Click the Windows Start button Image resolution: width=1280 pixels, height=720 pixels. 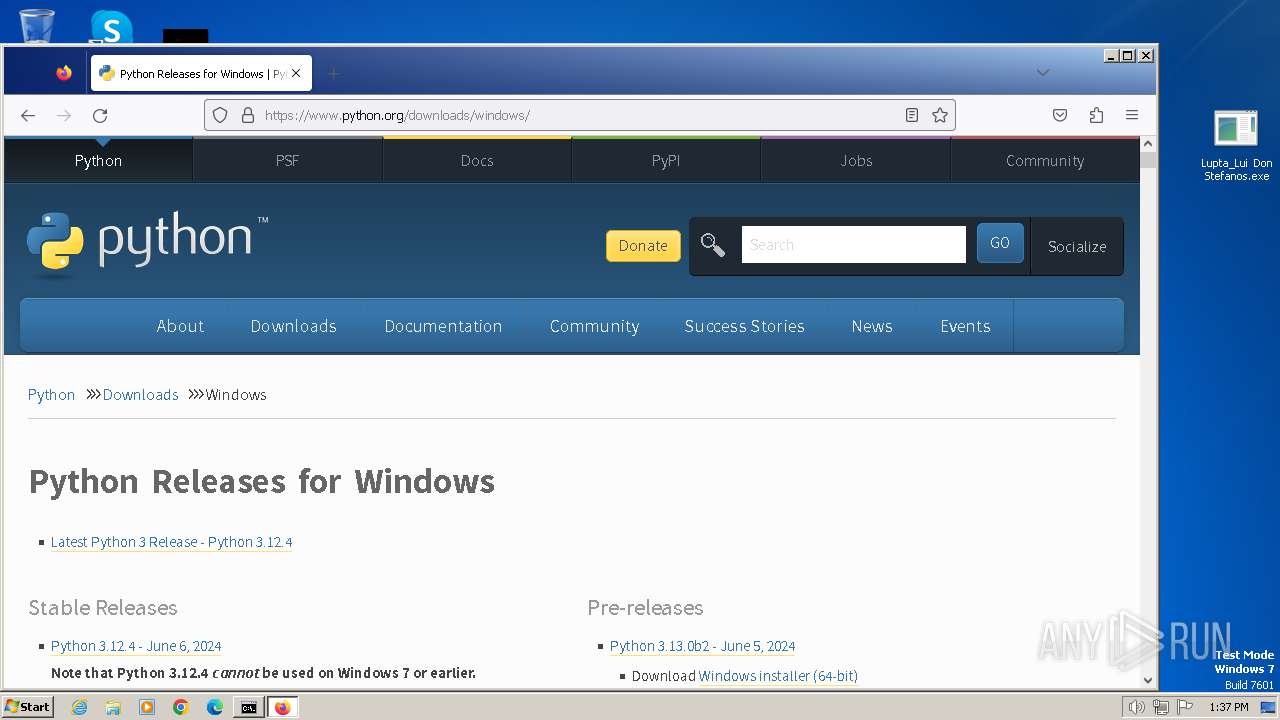28,707
